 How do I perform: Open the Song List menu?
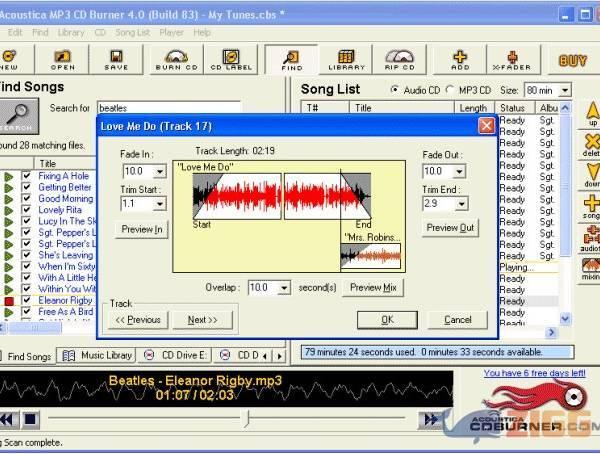pyautogui.click(x=132, y=33)
